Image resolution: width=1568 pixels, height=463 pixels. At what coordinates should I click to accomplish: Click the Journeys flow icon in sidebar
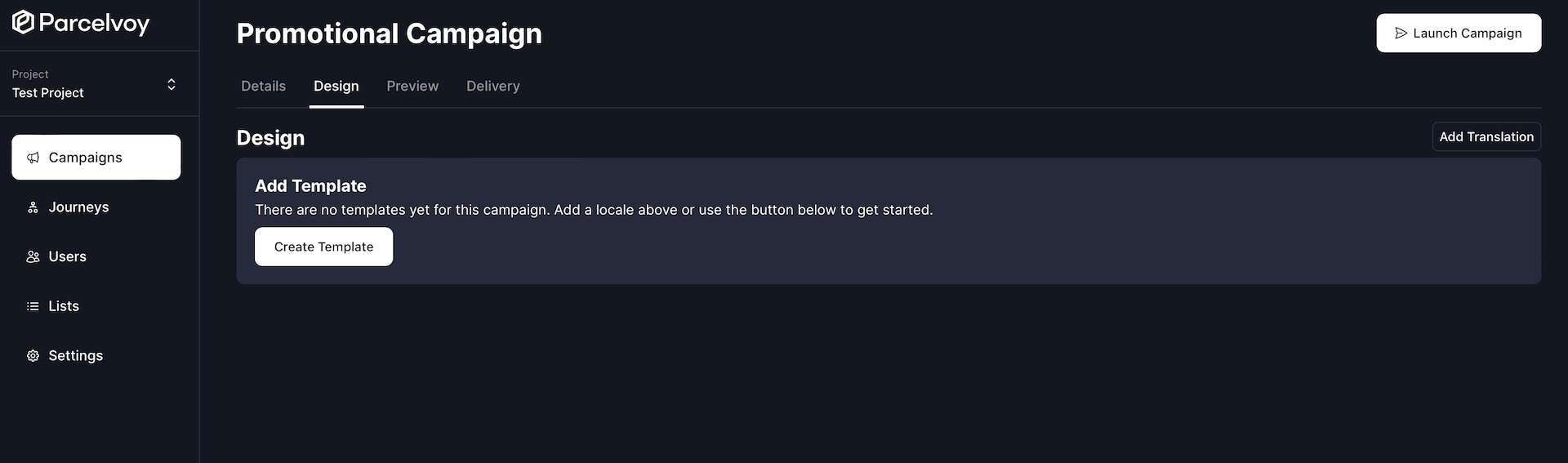pos(33,207)
